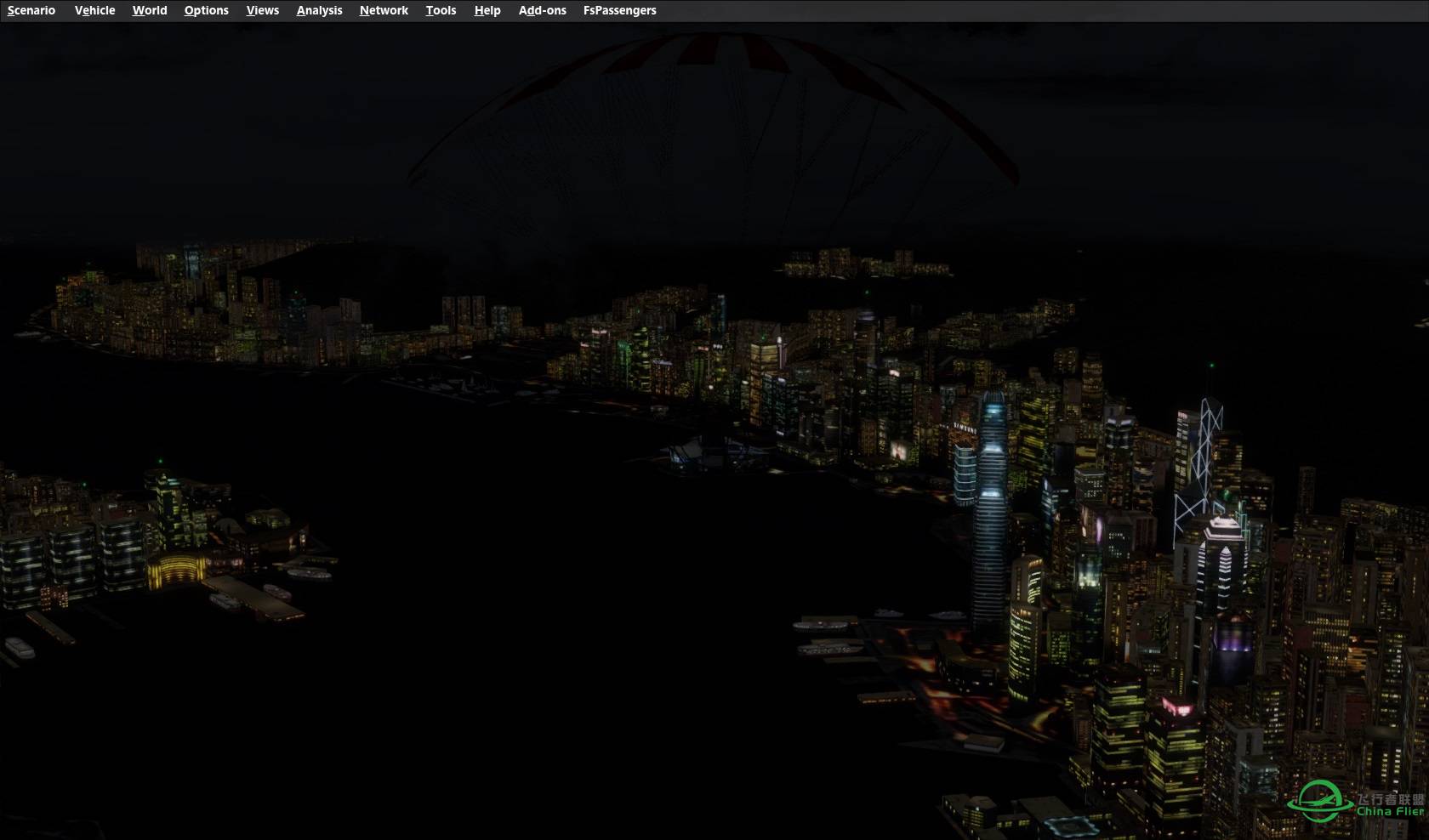This screenshot has width=1429, height=840.
Task: Open the World menu
Action: tap(150, 10)
